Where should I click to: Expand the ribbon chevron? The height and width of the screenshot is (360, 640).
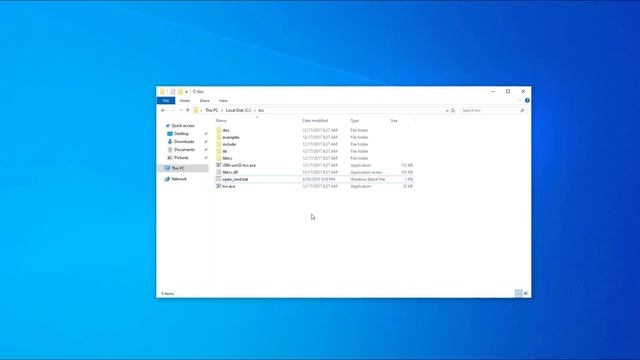click(x=520, y=100)
